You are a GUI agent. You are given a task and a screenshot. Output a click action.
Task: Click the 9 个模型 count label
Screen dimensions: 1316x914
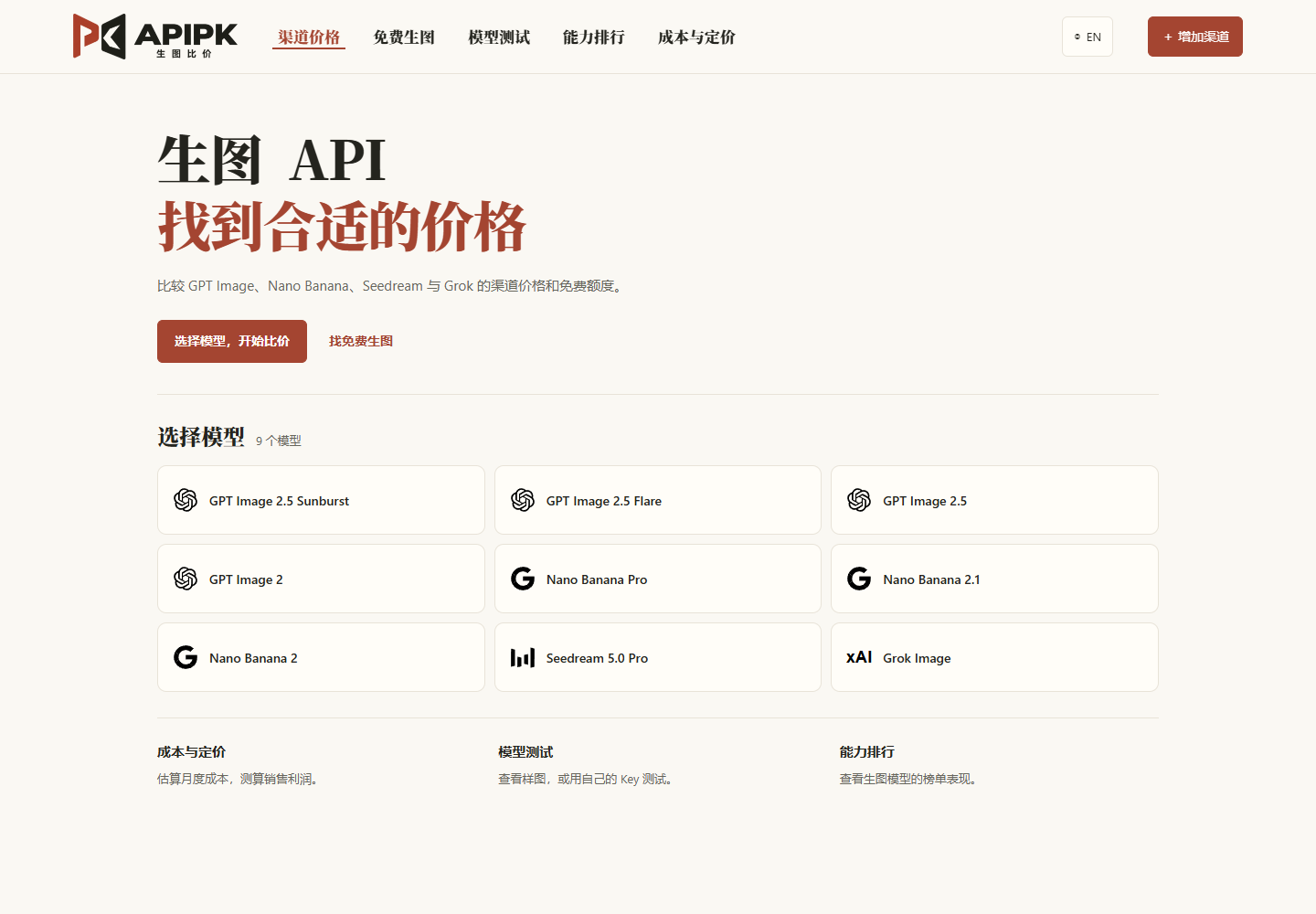[x=279, y=441]
